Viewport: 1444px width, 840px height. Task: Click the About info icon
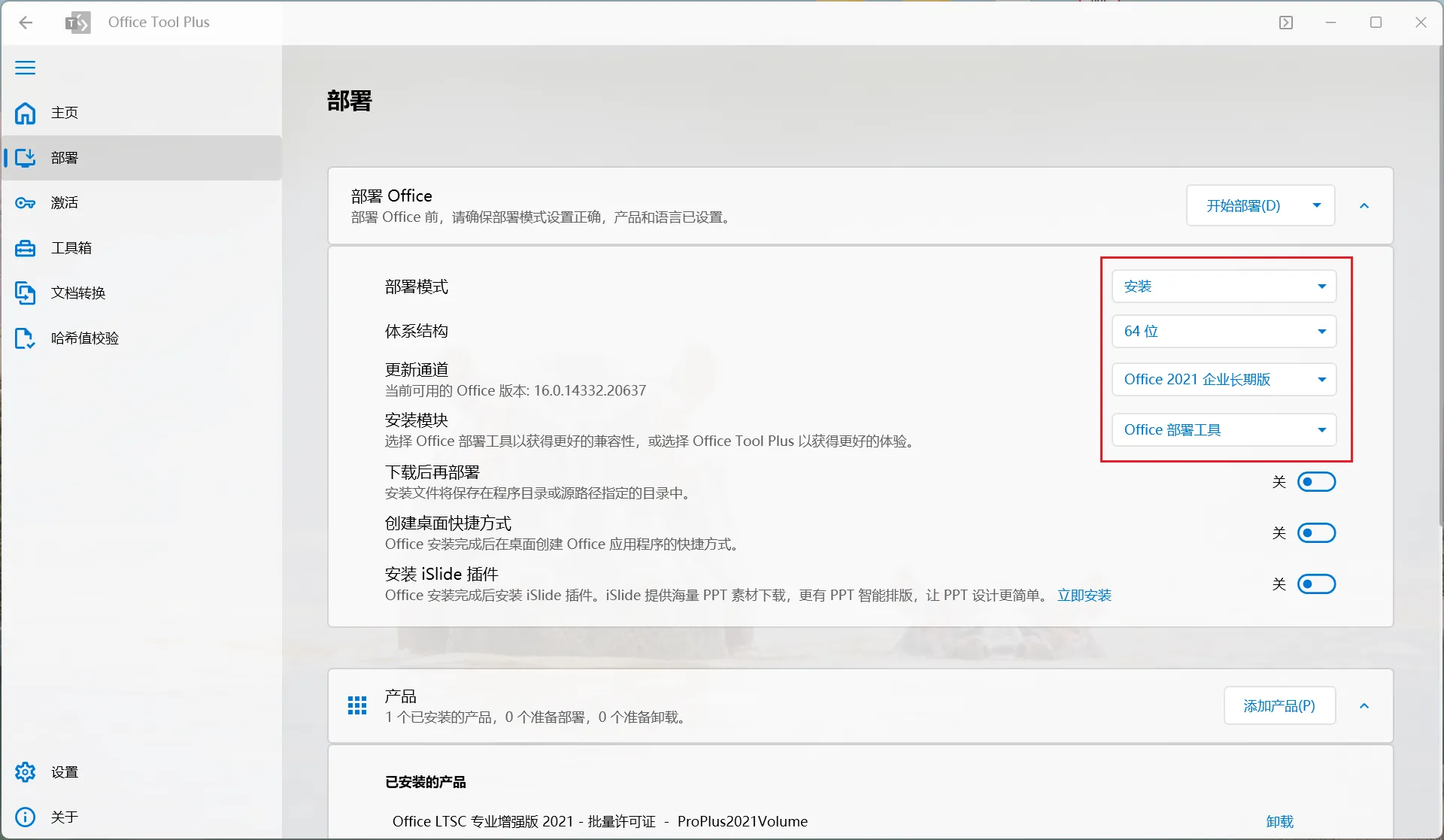pos(25,817)
